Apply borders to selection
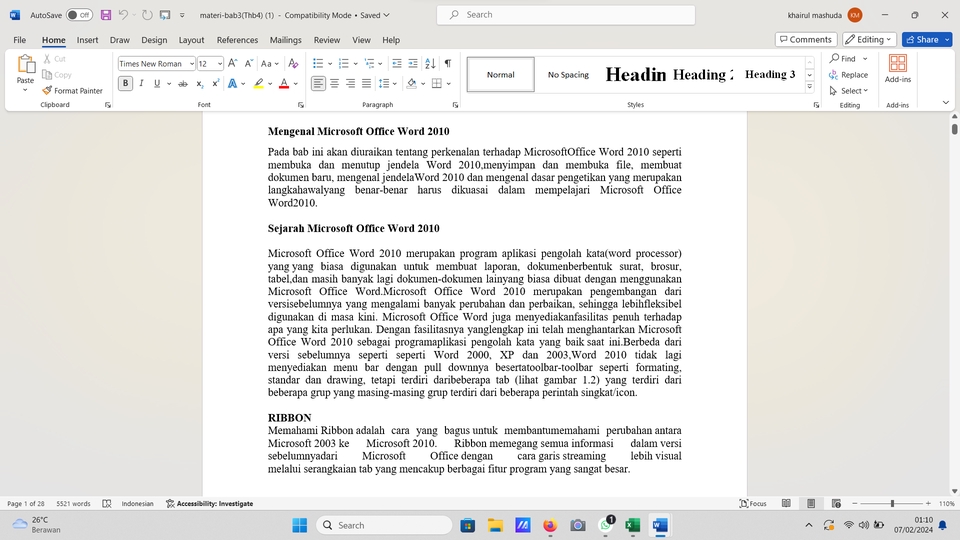Screen dimensions: 960x540 437,83
